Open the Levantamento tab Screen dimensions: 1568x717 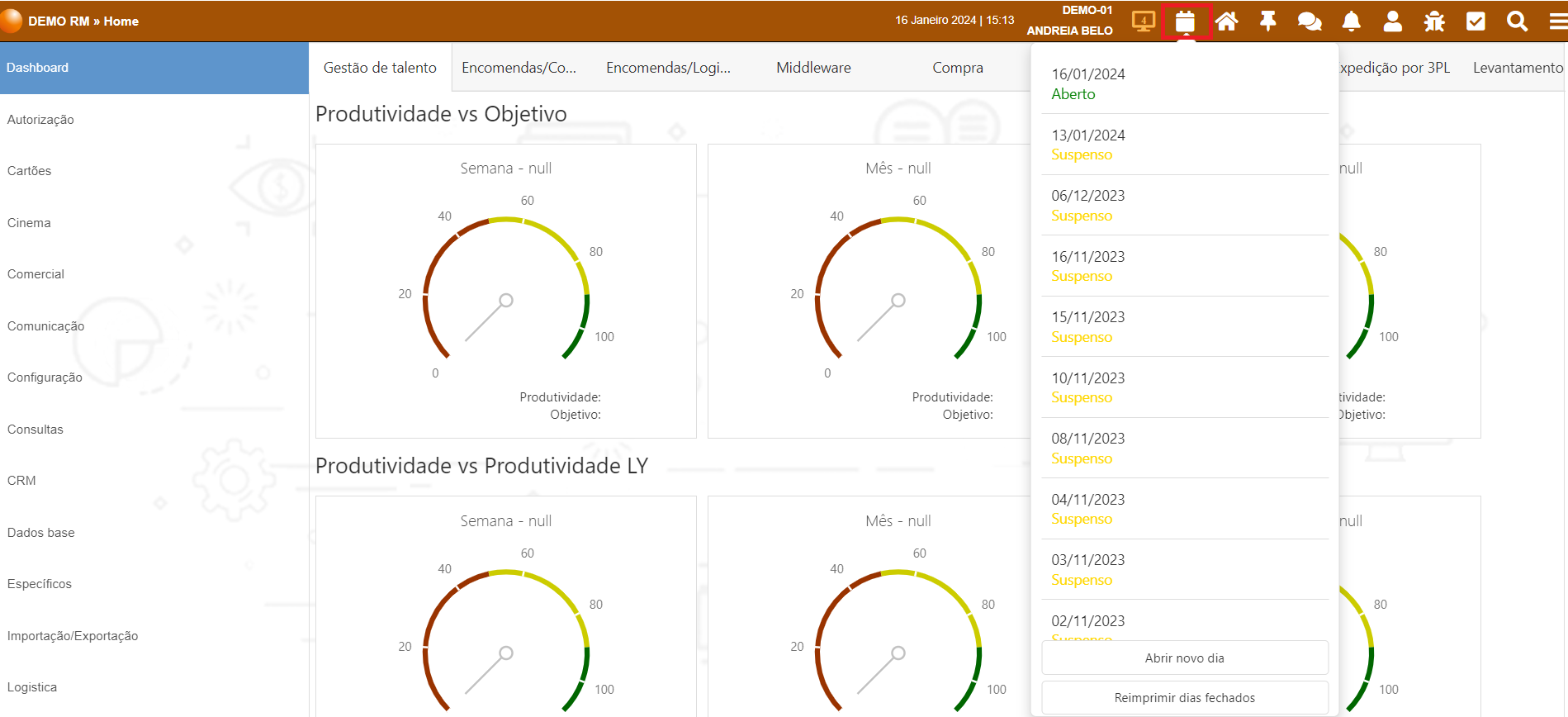[1518, 68]
